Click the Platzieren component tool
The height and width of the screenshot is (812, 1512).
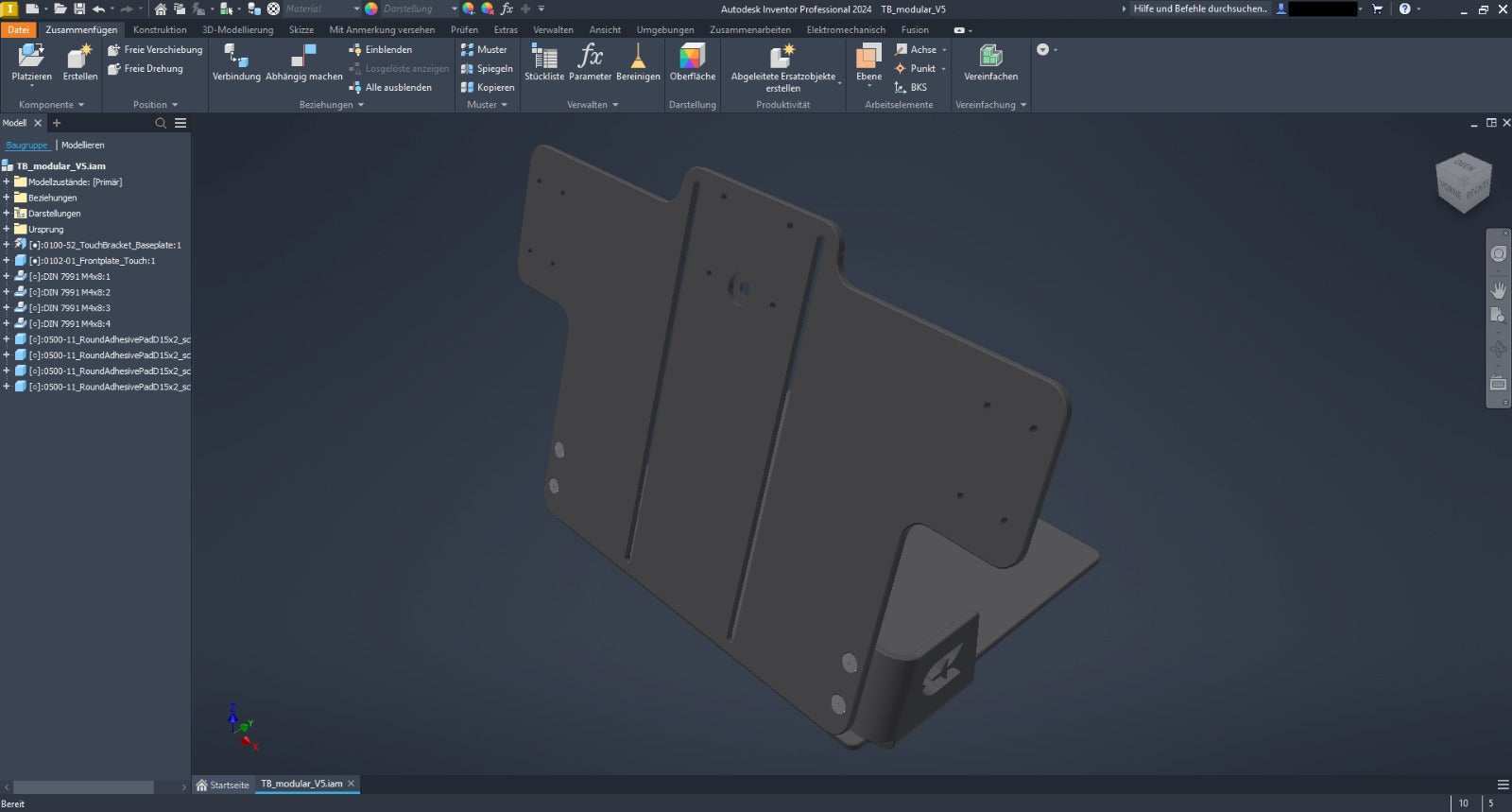(x=31, y=62)
